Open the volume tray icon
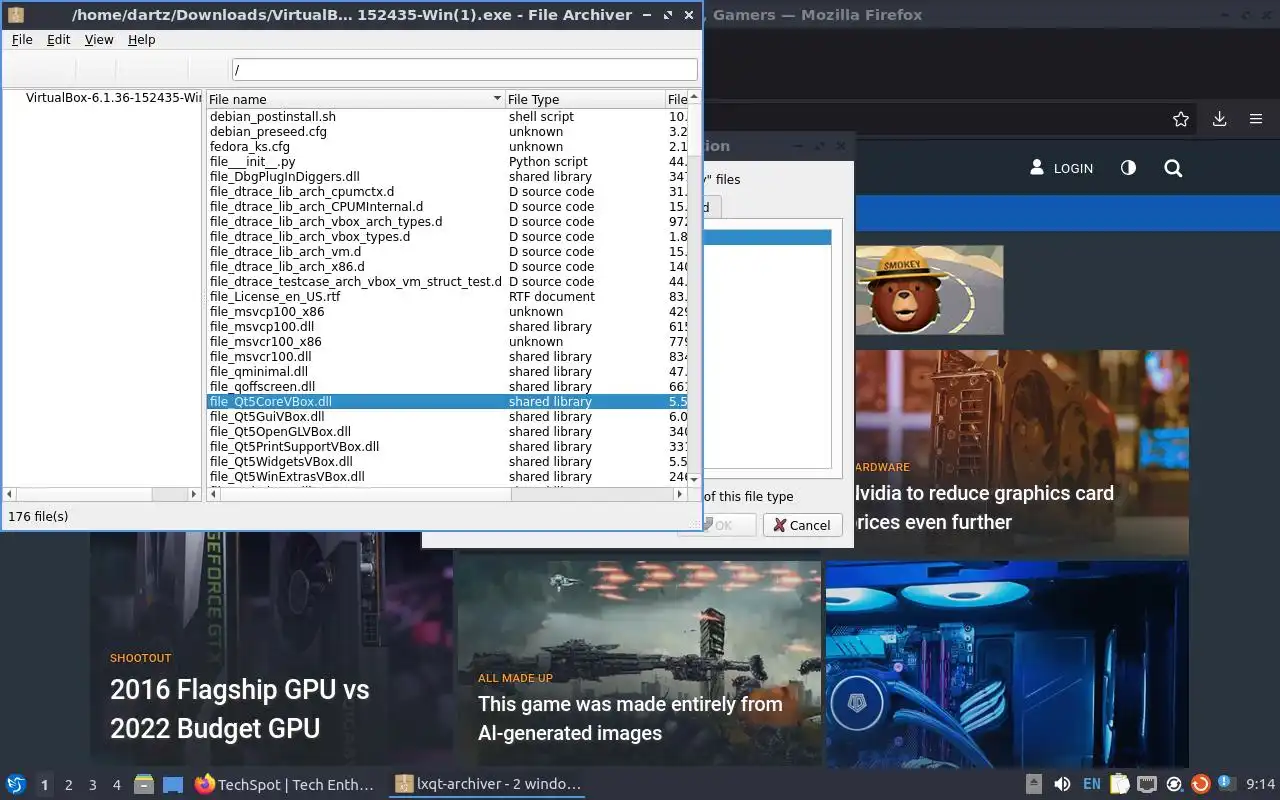The image size is (1280, 800). point(1062,784)
